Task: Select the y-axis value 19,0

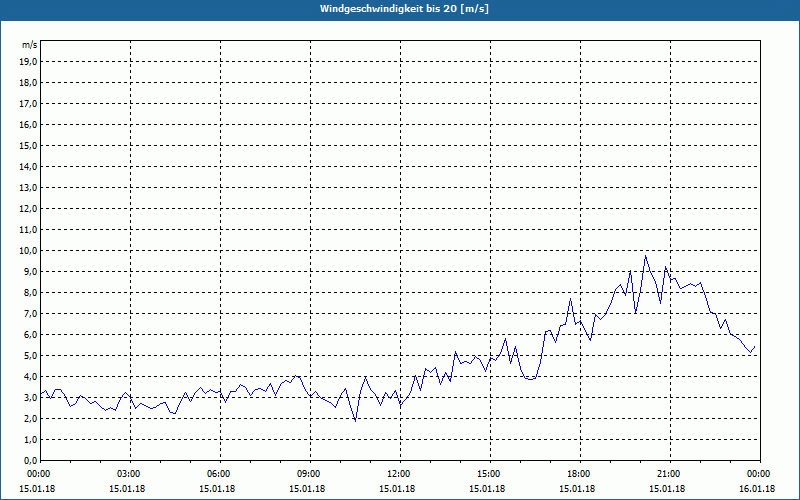Action: point(28,62)
